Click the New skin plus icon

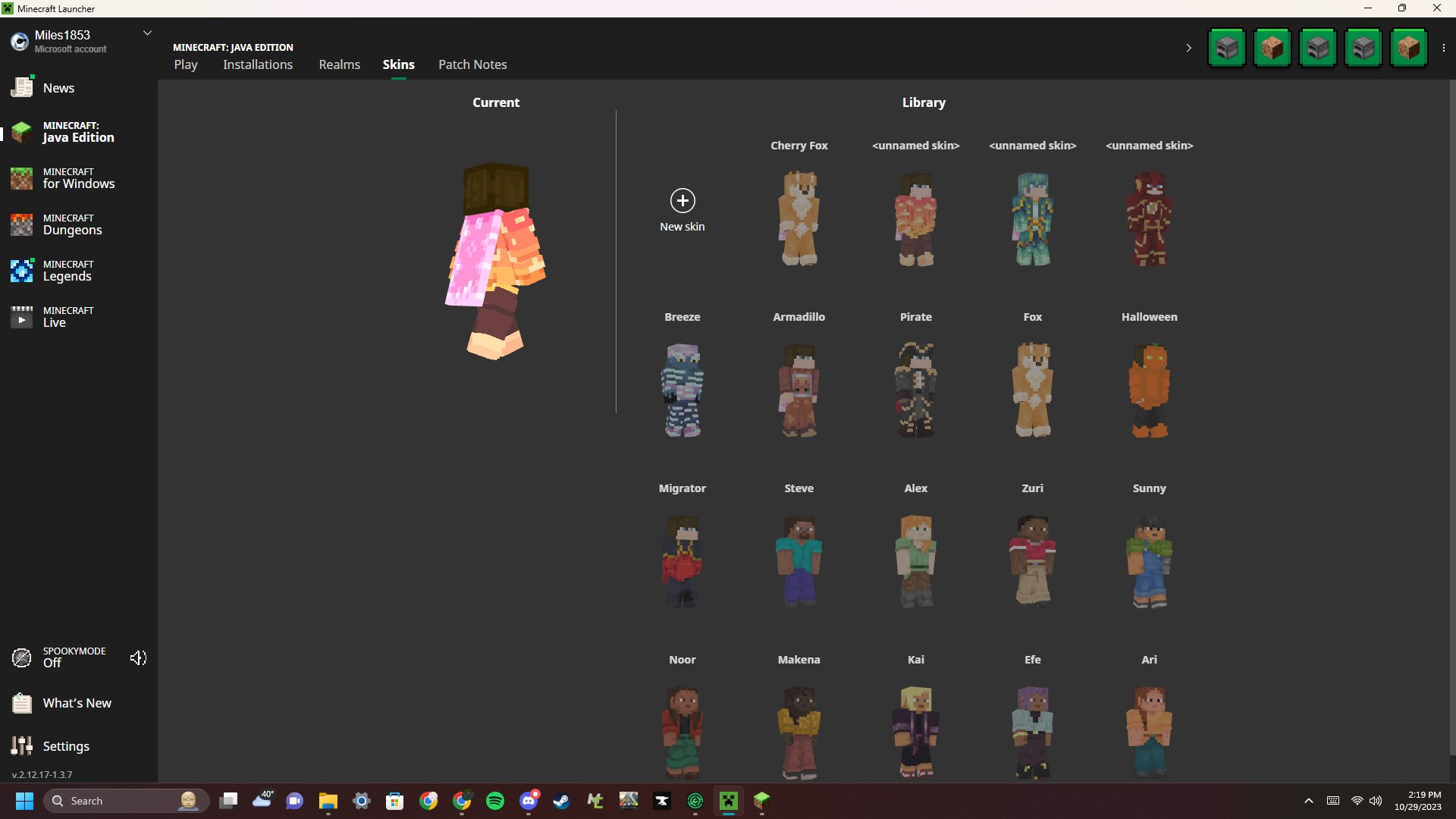[x=682, y=201]
